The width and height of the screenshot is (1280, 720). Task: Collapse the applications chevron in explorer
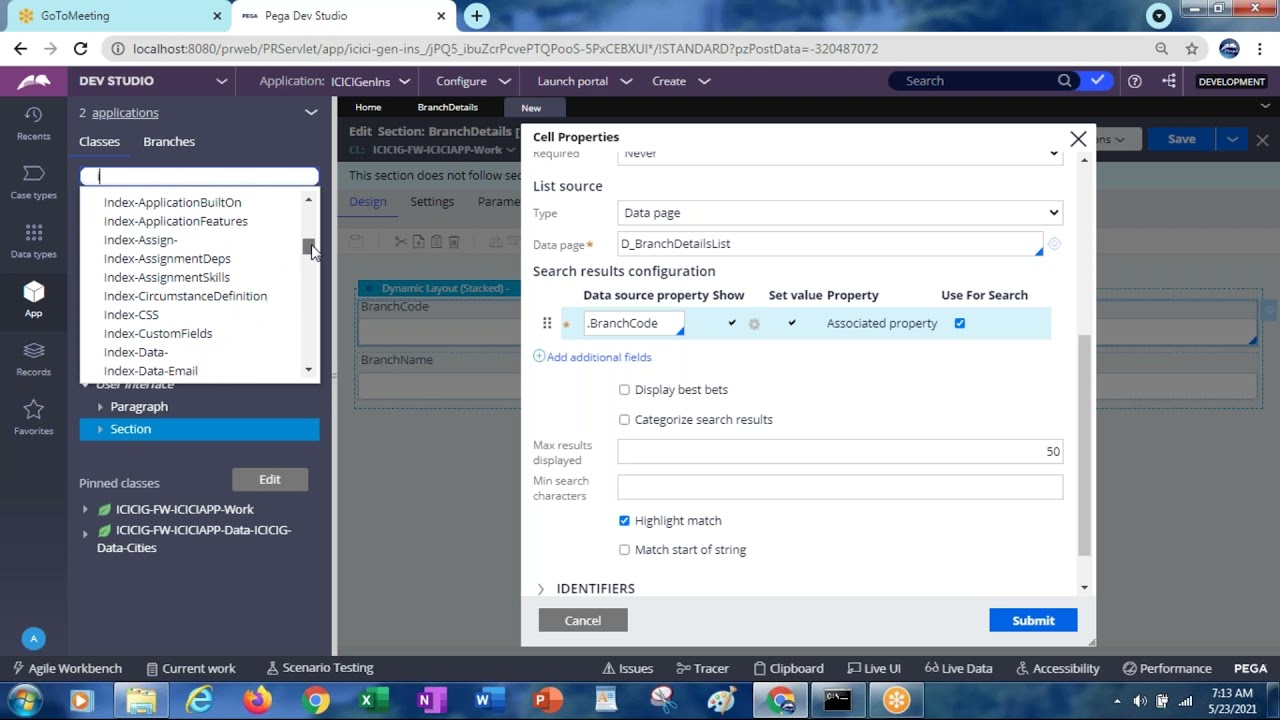pyautogui.click(x=311, y=113)
